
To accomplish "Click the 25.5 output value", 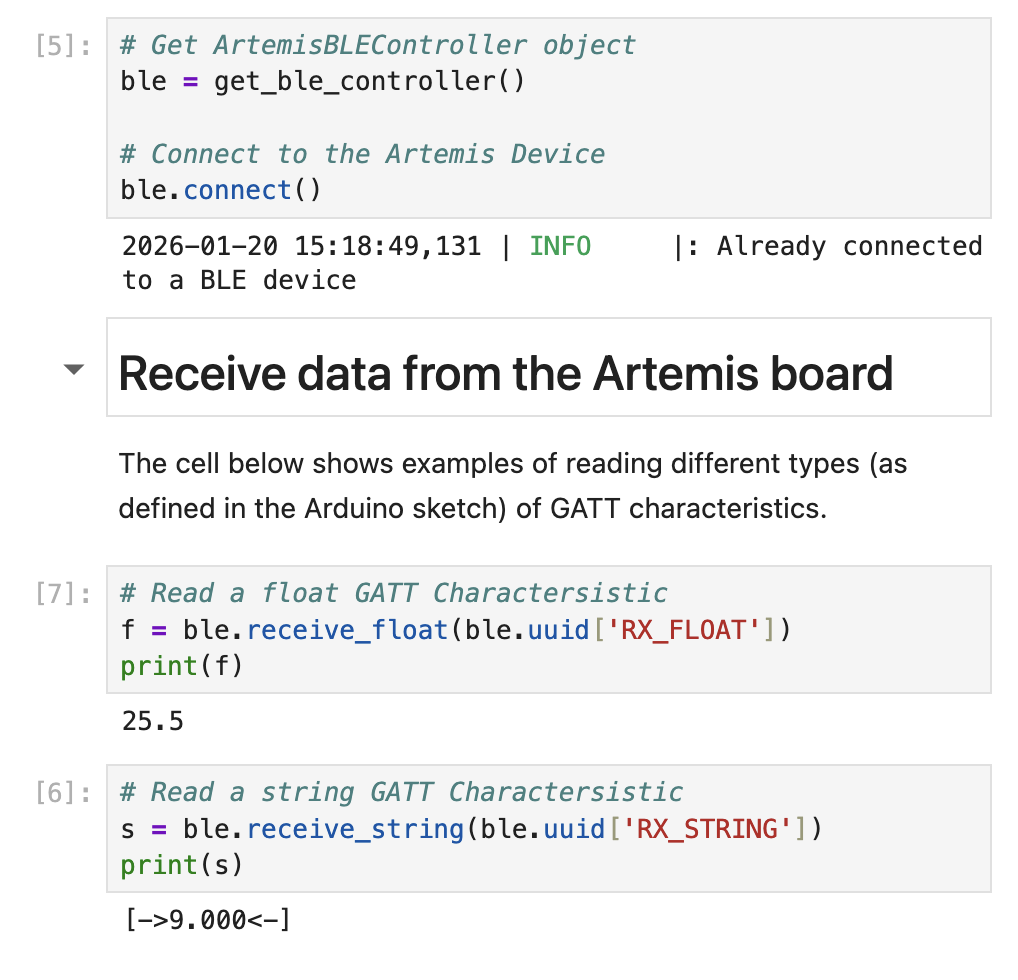I will click(x=152, y=720).
